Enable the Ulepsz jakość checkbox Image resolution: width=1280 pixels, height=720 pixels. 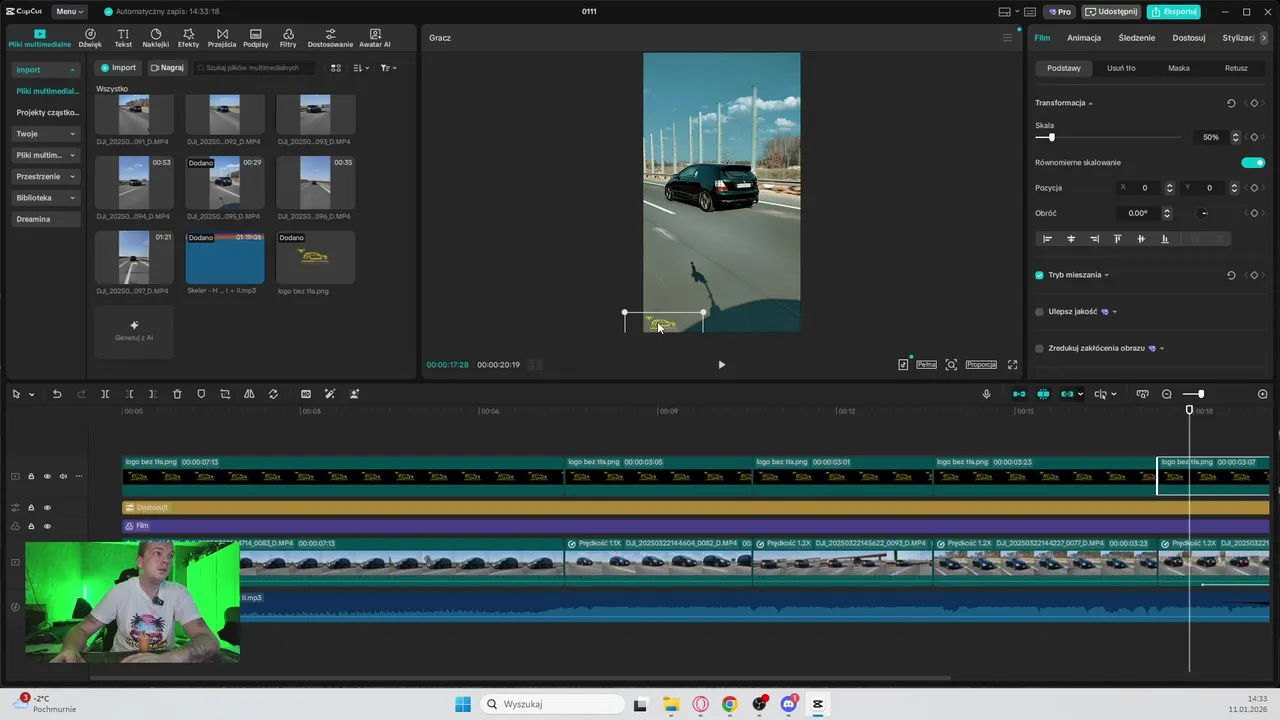pyautogui.click(x=1040, y=312)
